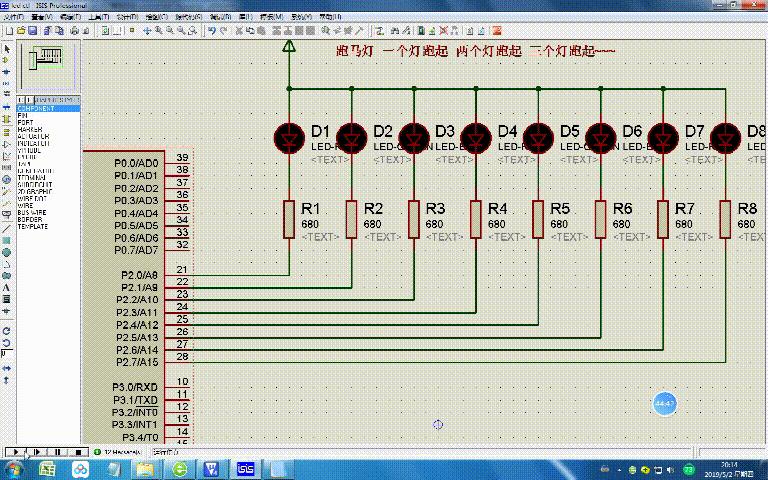The image size is (768, 480).
Task: Open the file explorer taskbar folder
Action: 145,470
